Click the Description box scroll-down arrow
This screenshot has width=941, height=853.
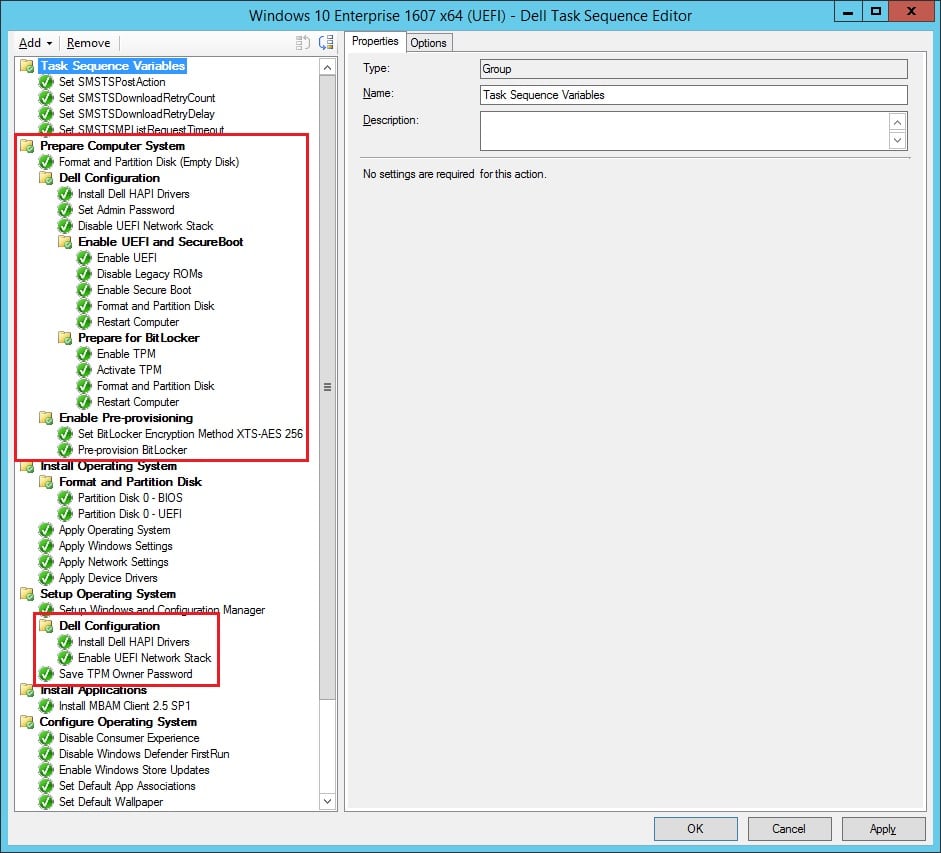897,140
